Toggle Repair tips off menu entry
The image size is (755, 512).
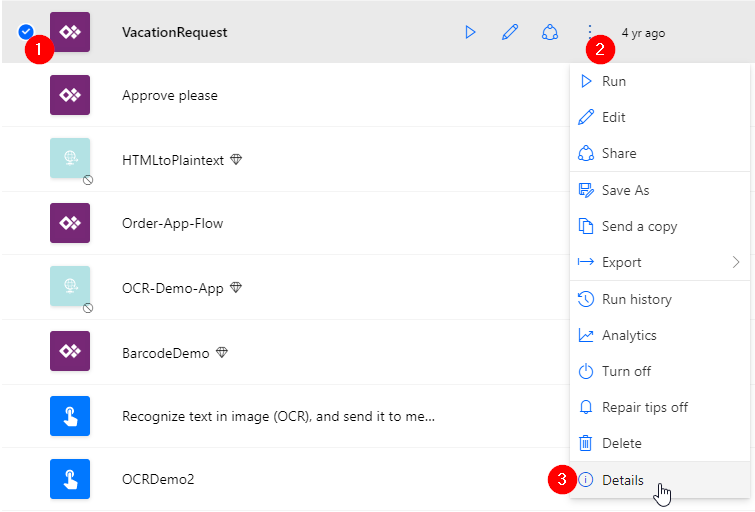point(660,407)
